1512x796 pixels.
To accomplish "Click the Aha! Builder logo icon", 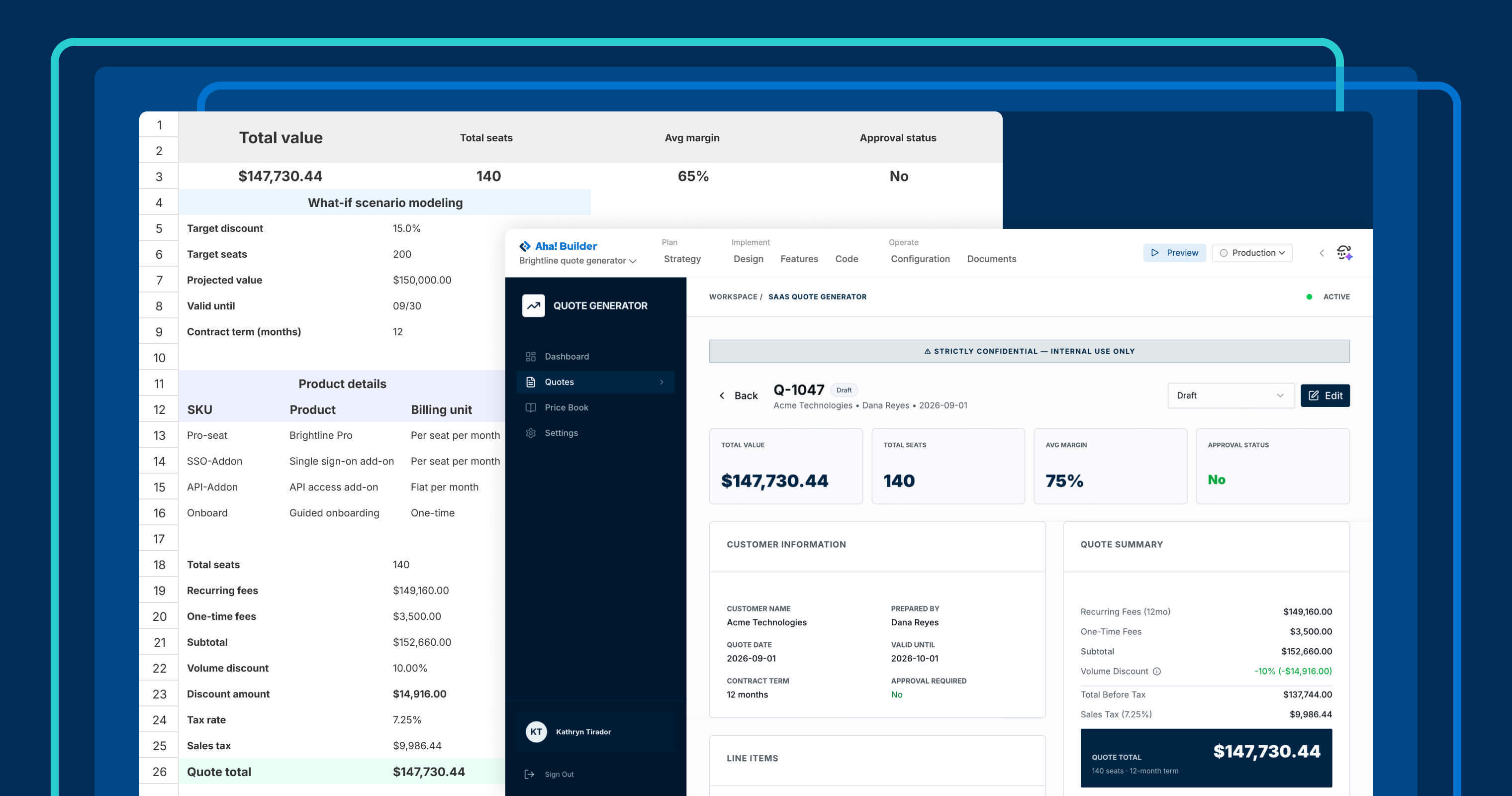I will pyautogui.click(x=525, y=246).
